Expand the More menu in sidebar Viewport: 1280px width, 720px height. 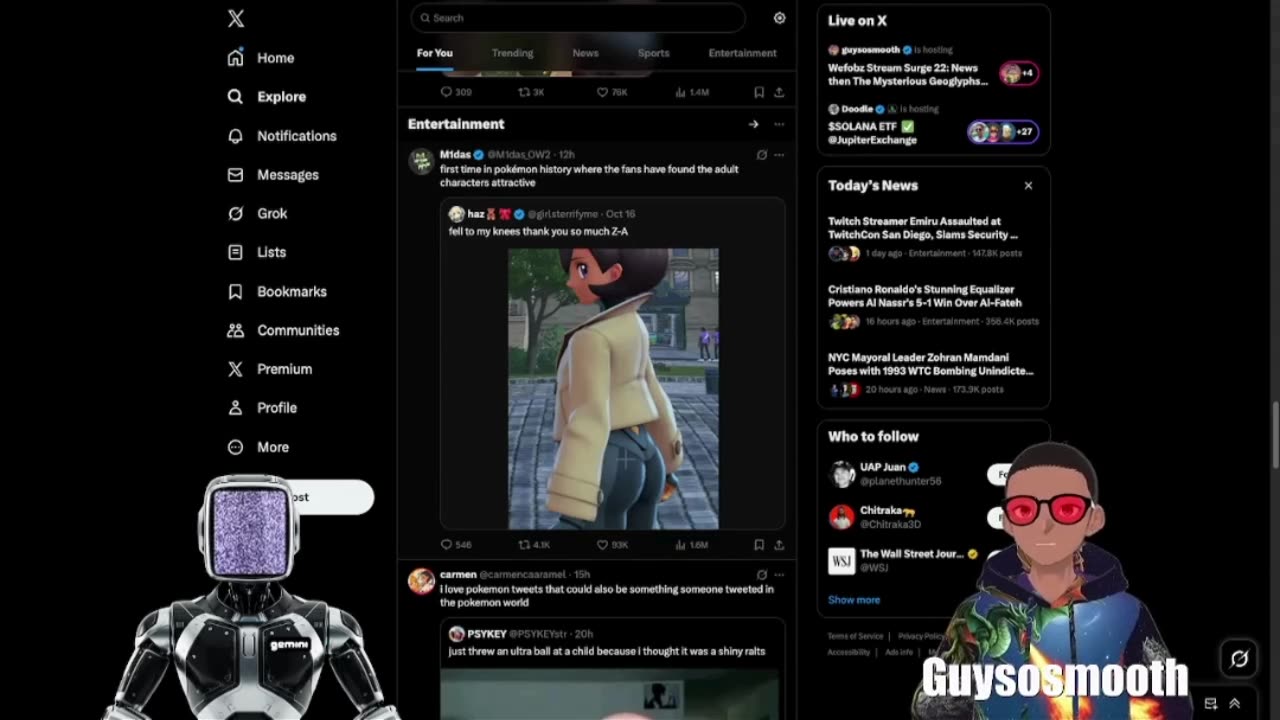(x=258, y=447)
